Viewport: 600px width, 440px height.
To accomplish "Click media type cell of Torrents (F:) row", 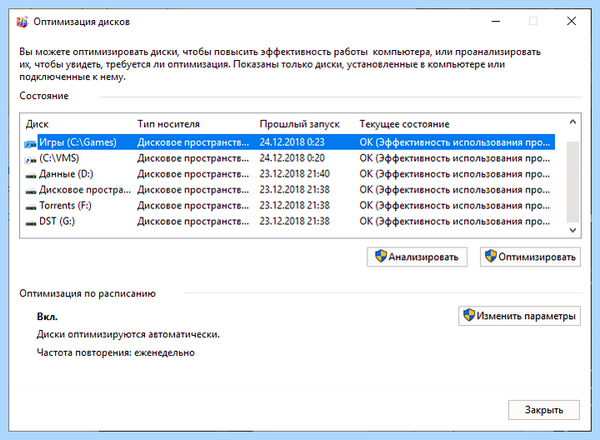I will pos(193,205).
